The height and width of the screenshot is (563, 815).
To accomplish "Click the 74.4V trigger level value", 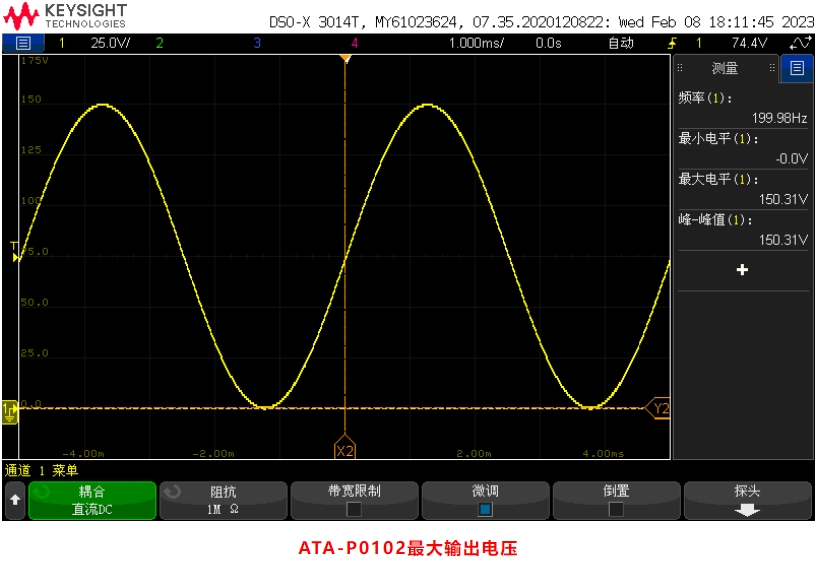I will coord(749,43).
